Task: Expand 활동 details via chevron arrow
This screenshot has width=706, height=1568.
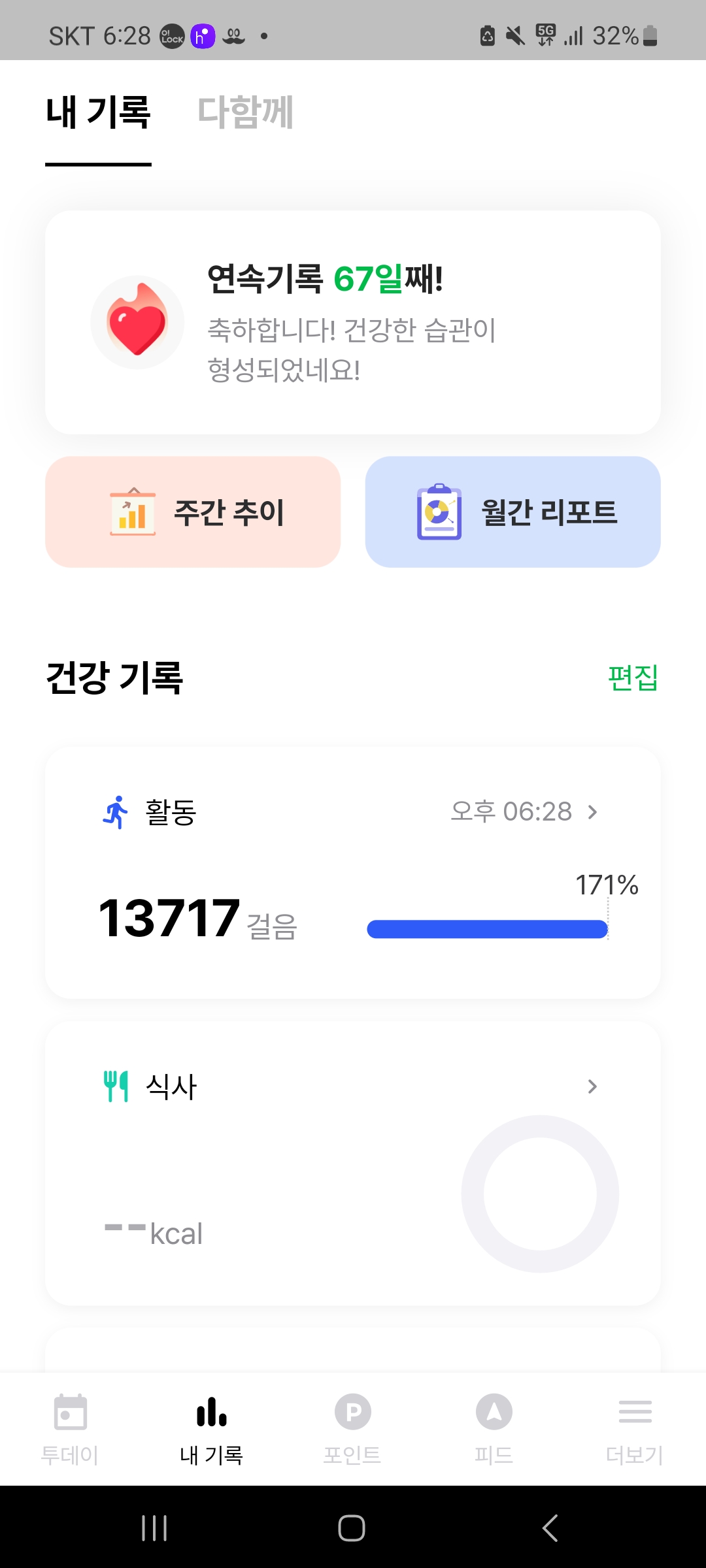Action: tap(592, 812)
